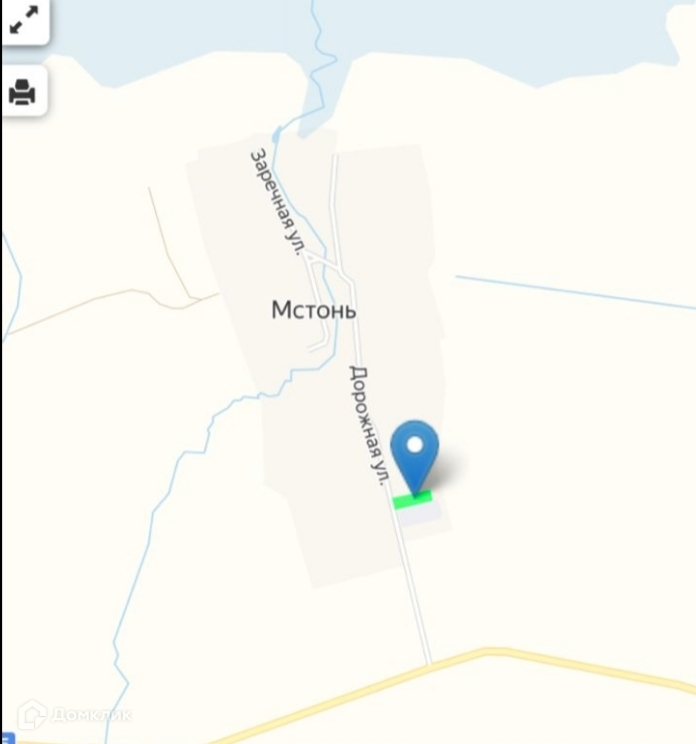
Task: Click the Мстонь village label
Action: click(x=314, y=310)
